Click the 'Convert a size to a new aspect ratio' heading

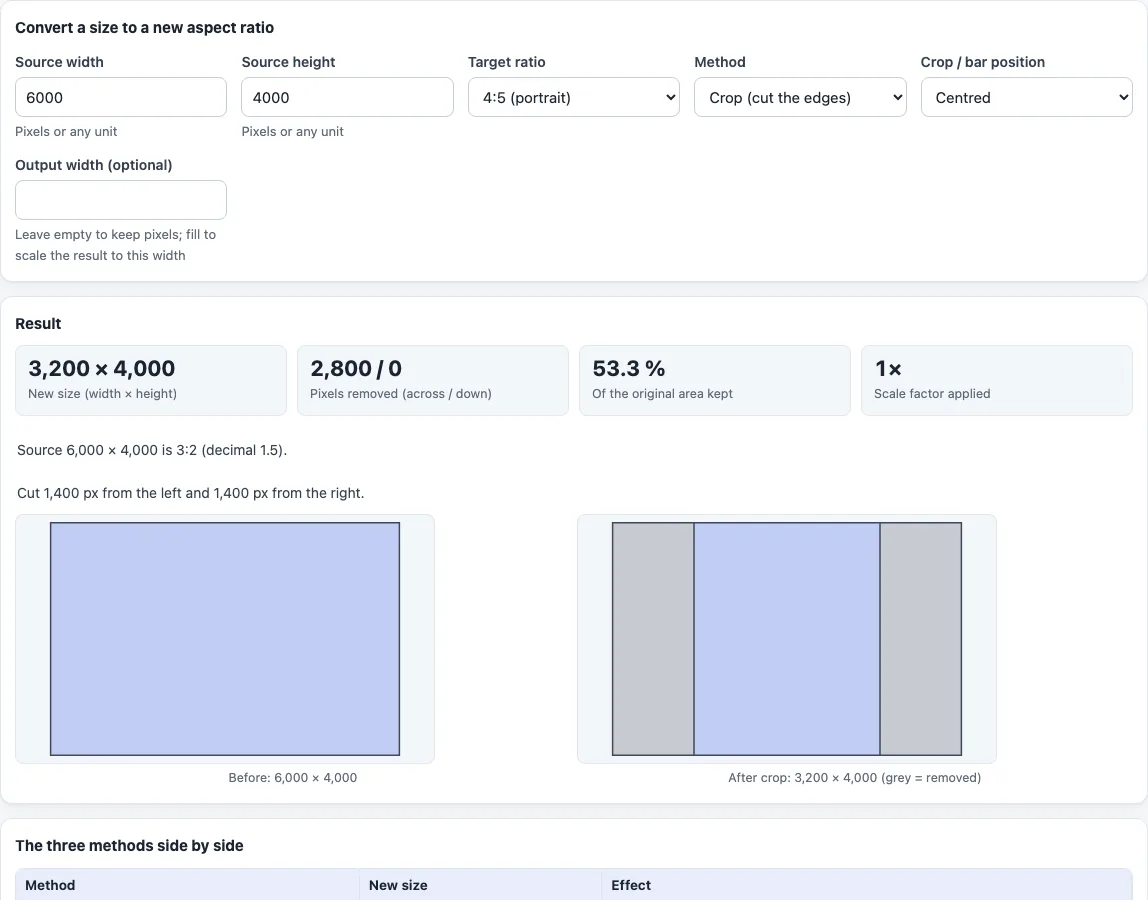pos(145,28)
